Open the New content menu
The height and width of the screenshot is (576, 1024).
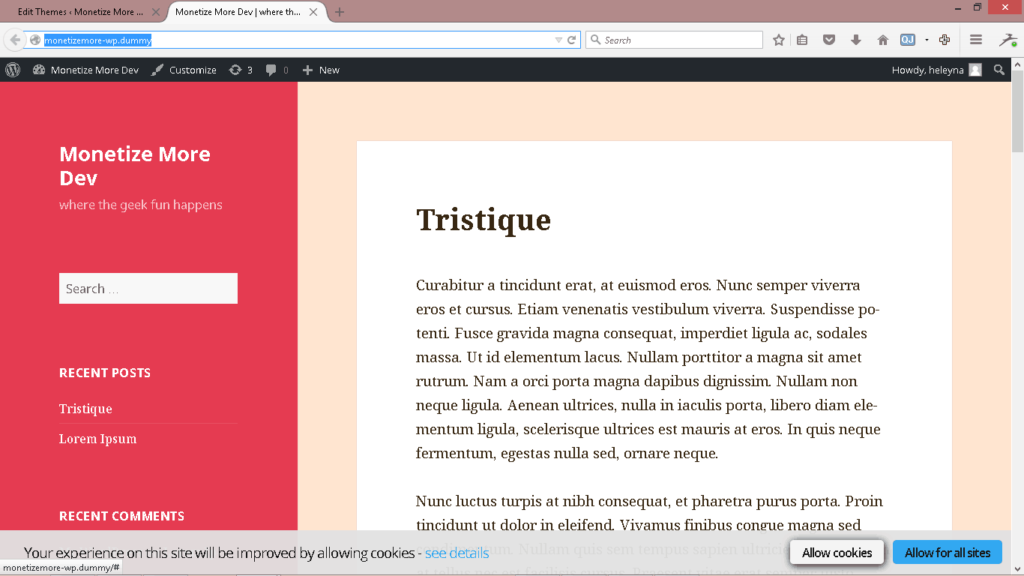pos(321,70)
